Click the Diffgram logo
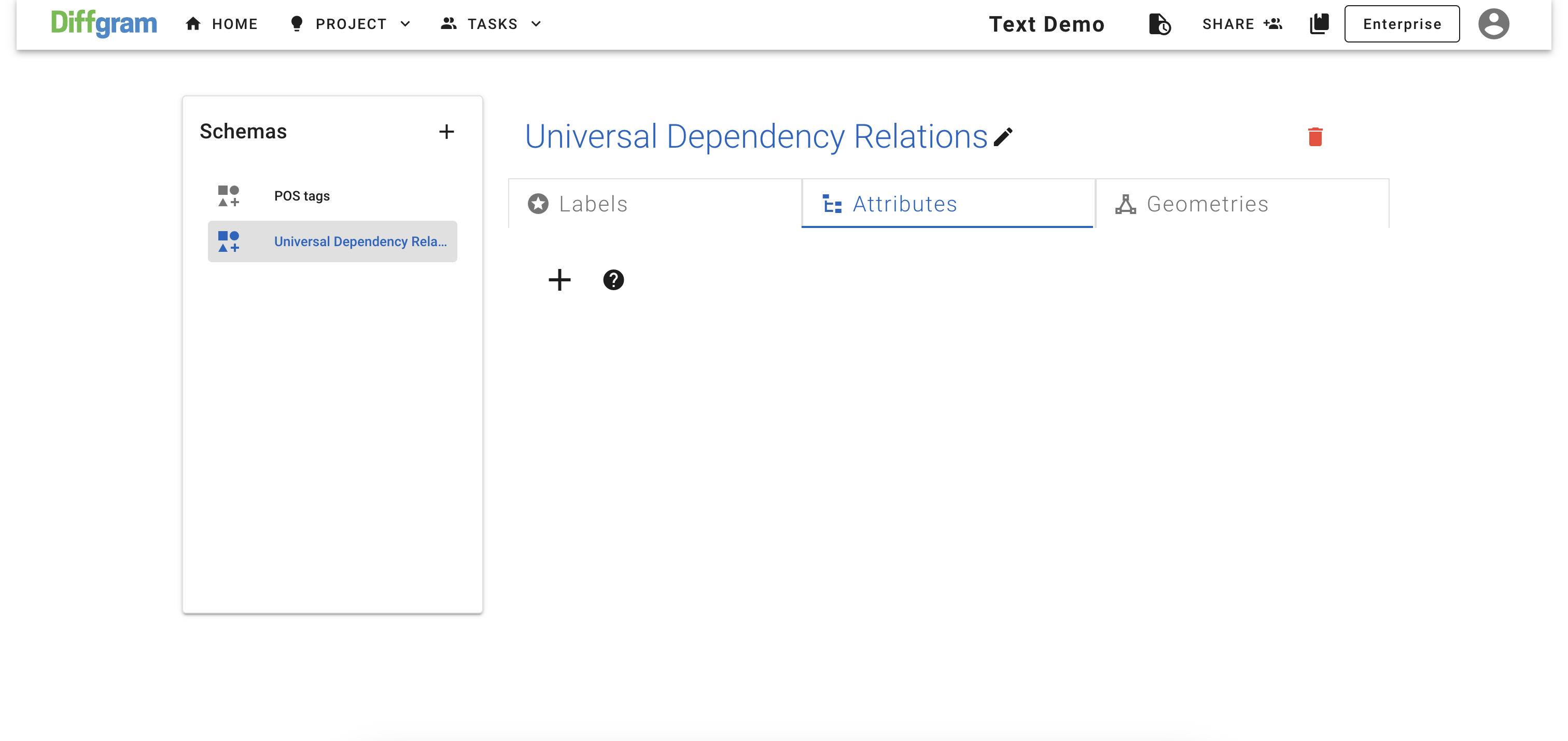The height and width of the screenshot is (741, 1568). point(104,24)
